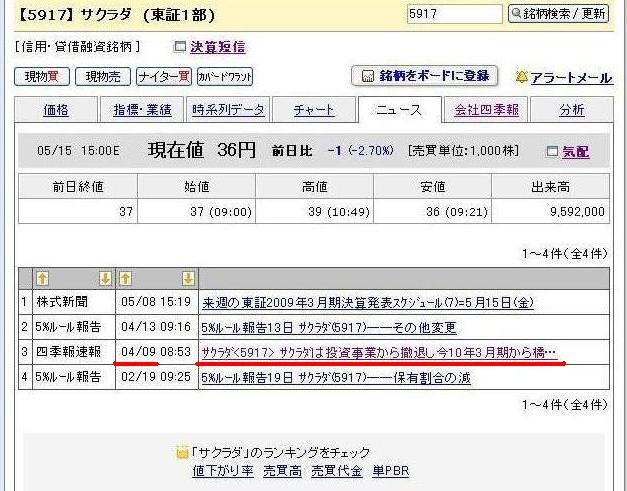
Task: Click 銘柄をボードに登録 button
Action: (x=424, y=76)
